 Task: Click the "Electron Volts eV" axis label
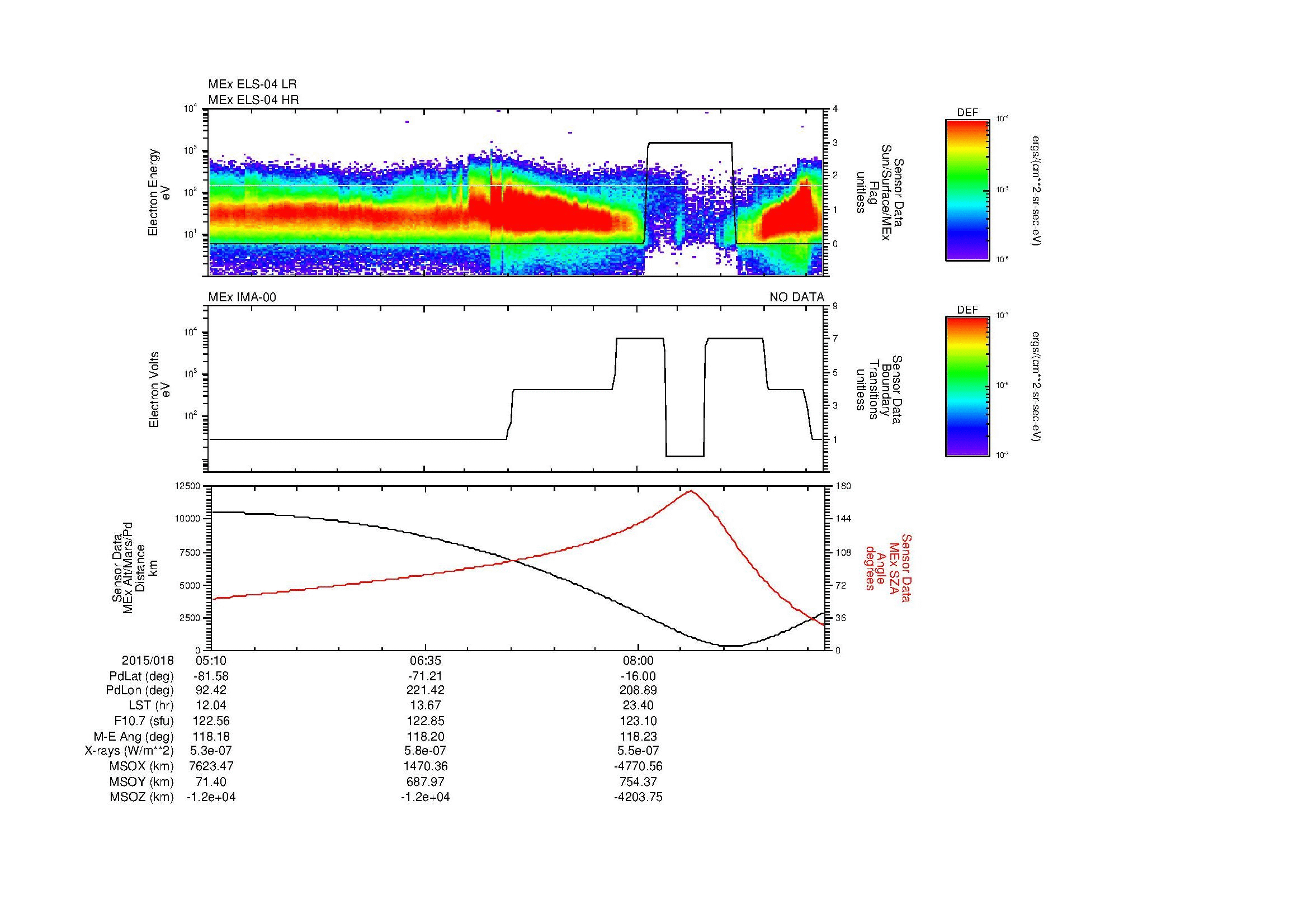pos(159,390)
